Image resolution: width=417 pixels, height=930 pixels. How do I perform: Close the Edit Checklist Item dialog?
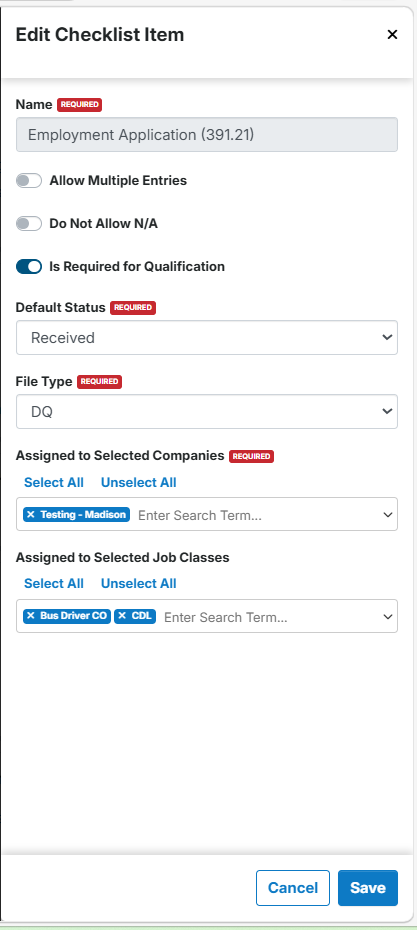coord(392,34)
